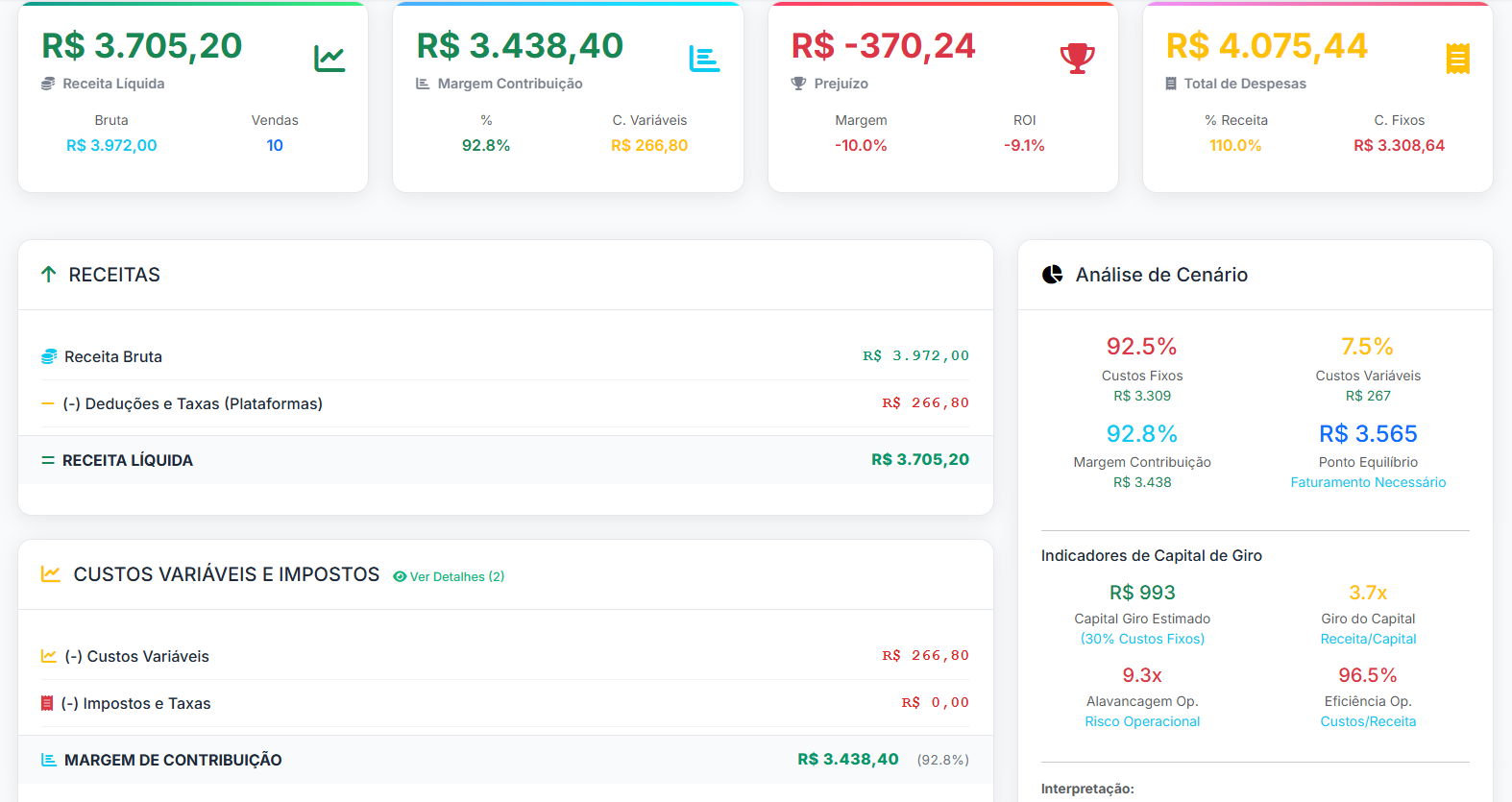Click the red receipt icon beside Impostos e Taxas
1512x802 pixels.
pos(48,702)
